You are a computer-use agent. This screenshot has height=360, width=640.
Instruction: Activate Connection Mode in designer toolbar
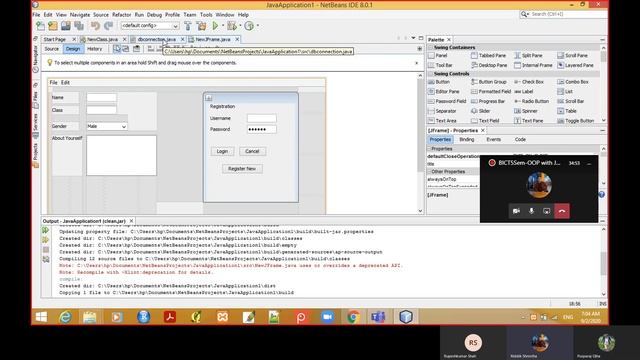(126, 49)
